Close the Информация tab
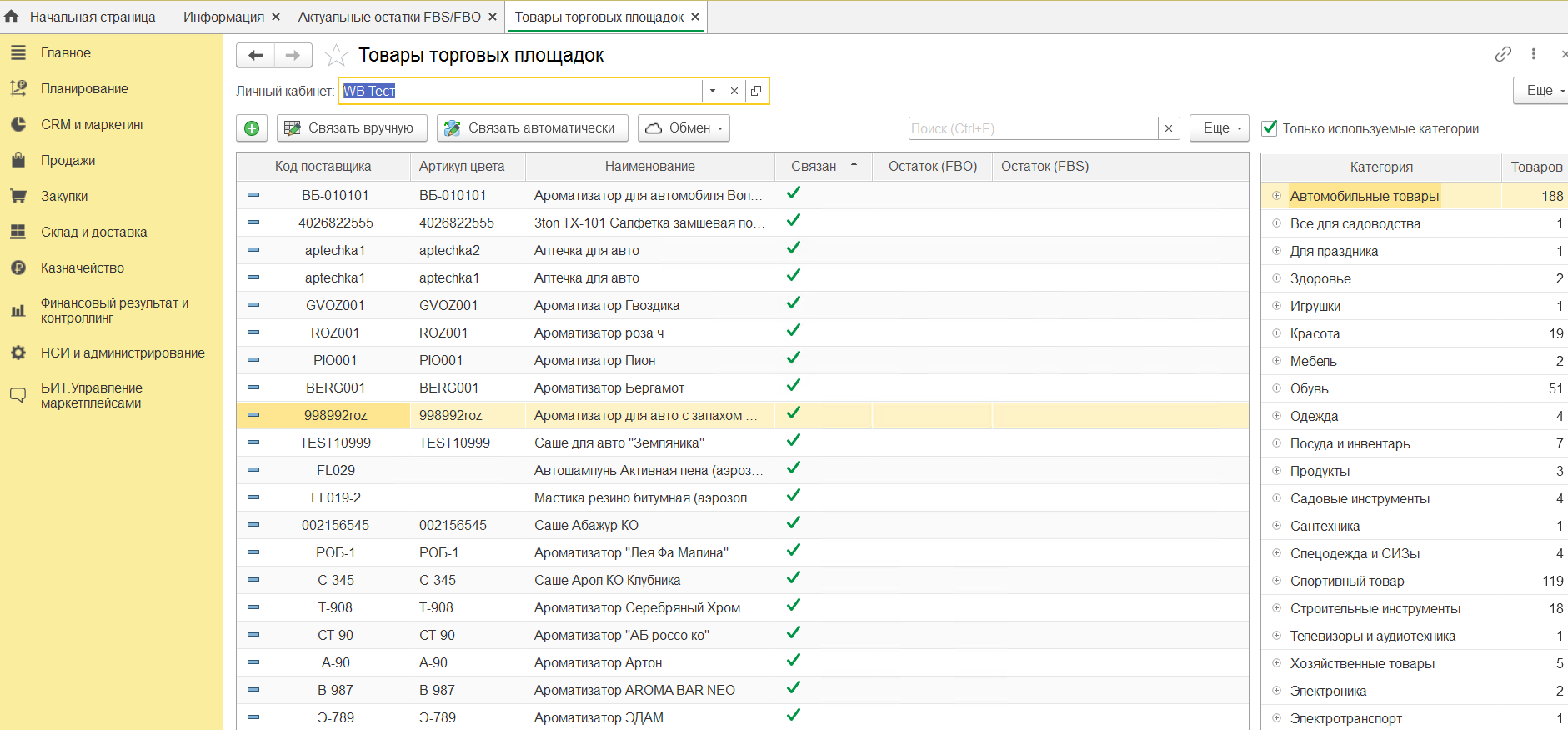1568x730 pixels. click(276, 17)
